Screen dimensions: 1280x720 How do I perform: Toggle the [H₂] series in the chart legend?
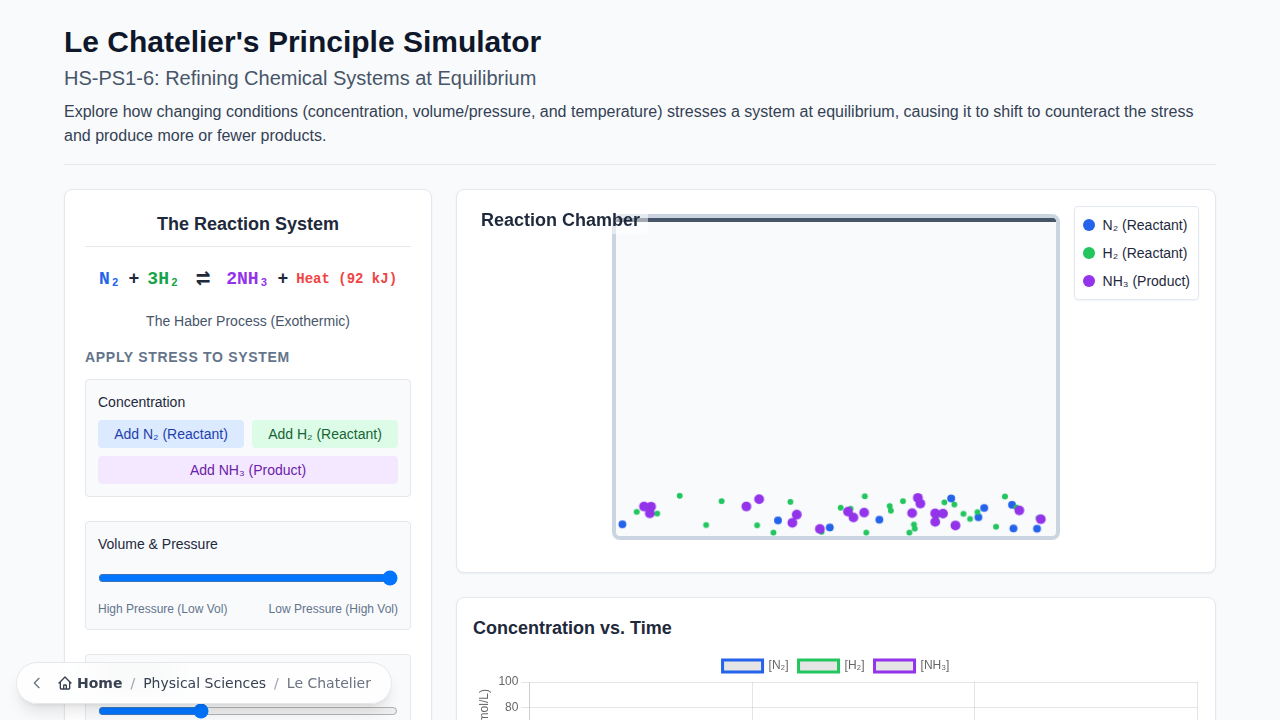818,665
